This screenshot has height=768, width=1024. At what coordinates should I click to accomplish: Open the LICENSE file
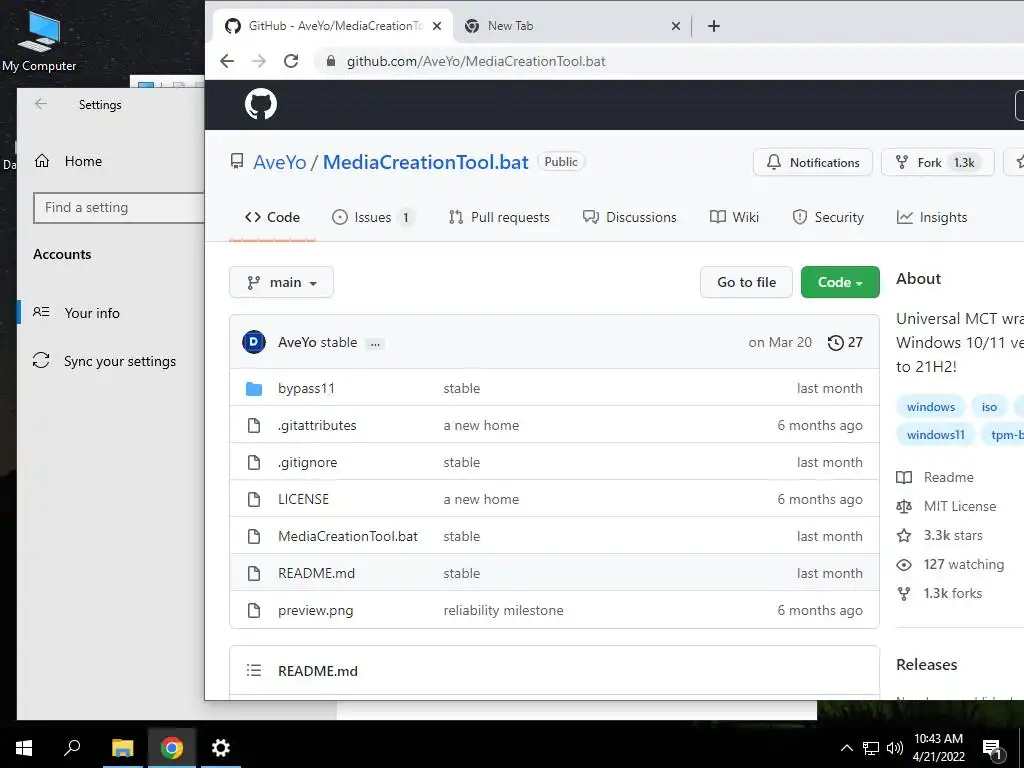(x=304, y=499)
